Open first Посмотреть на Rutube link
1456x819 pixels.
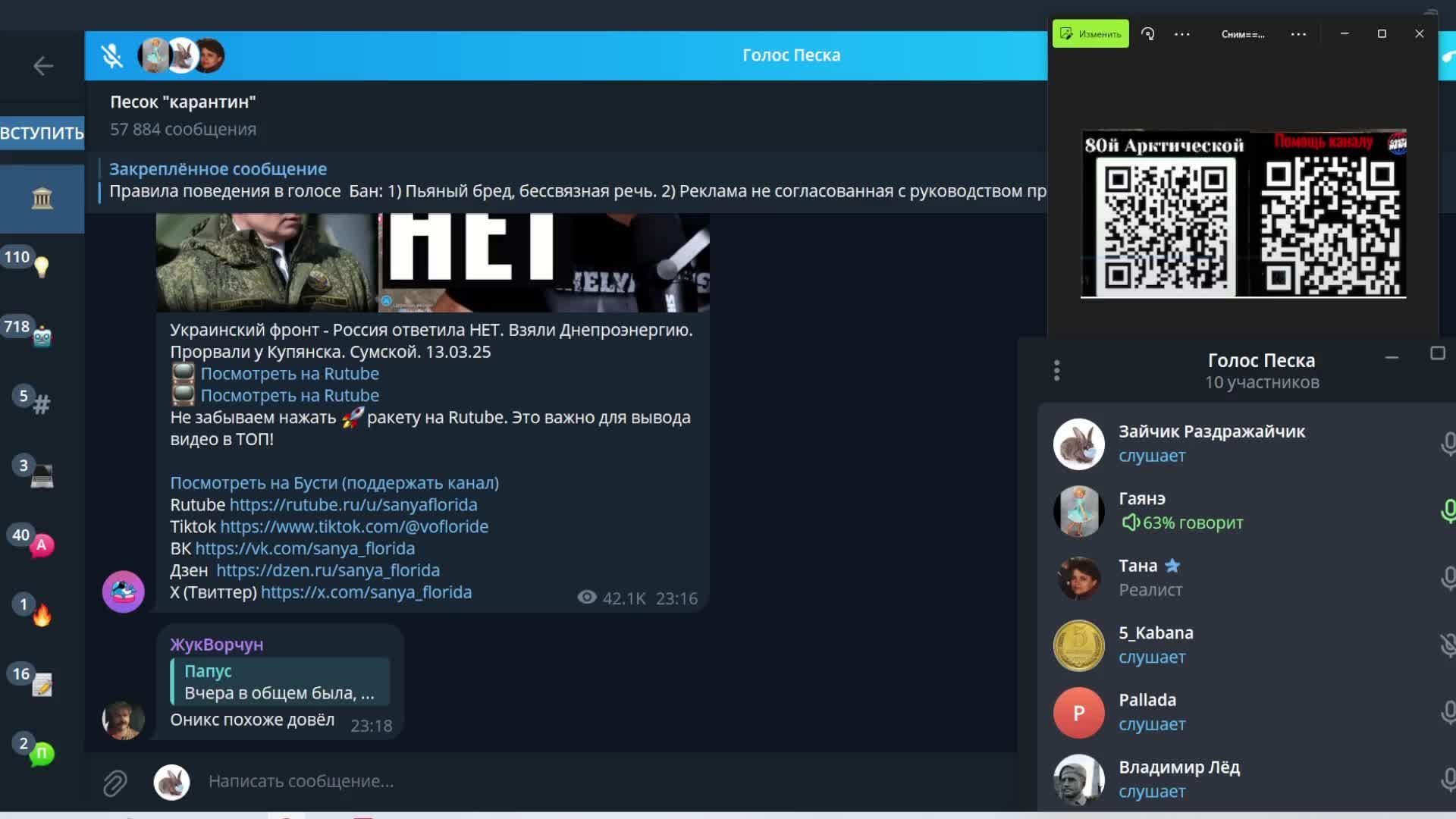pos(290,374)
